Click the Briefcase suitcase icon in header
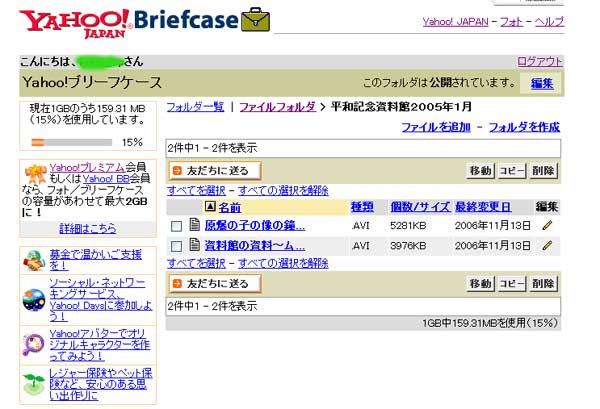Screen dimensions: 600x409 click(x=255, y=20)
